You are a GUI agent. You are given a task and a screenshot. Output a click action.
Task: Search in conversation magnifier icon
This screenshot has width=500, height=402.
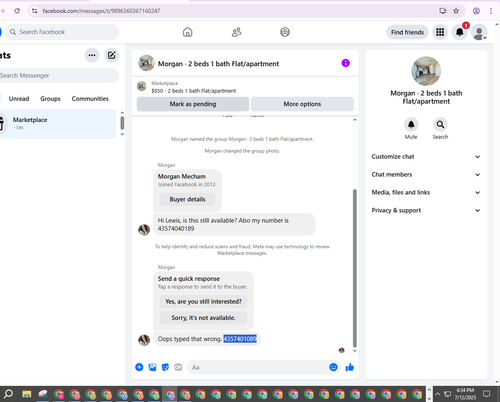pos(440,125)
